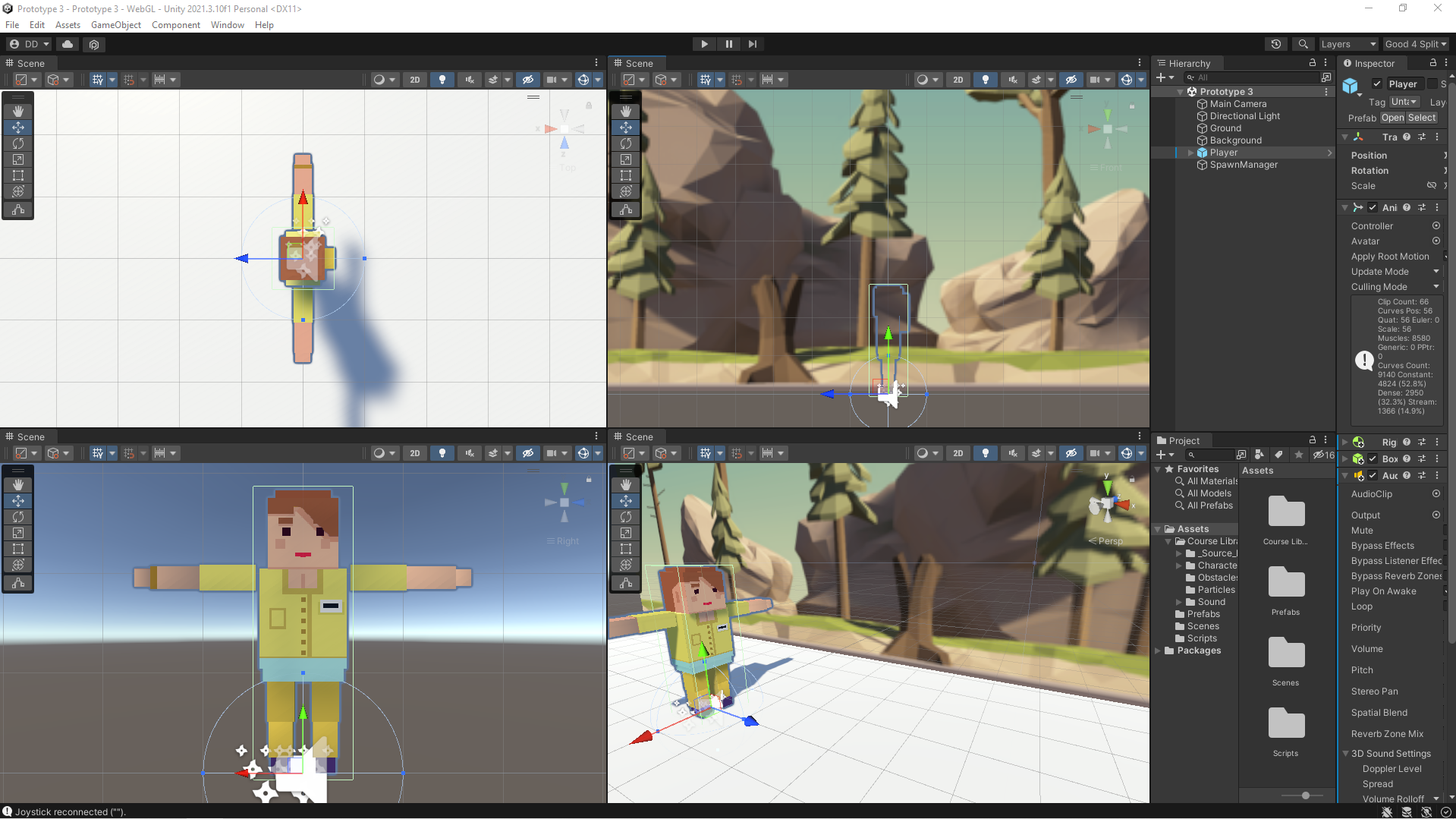This screenshot has height=819, width=1456.
Task: Disable the Box Collider component checkbox
Action: 1373,458
